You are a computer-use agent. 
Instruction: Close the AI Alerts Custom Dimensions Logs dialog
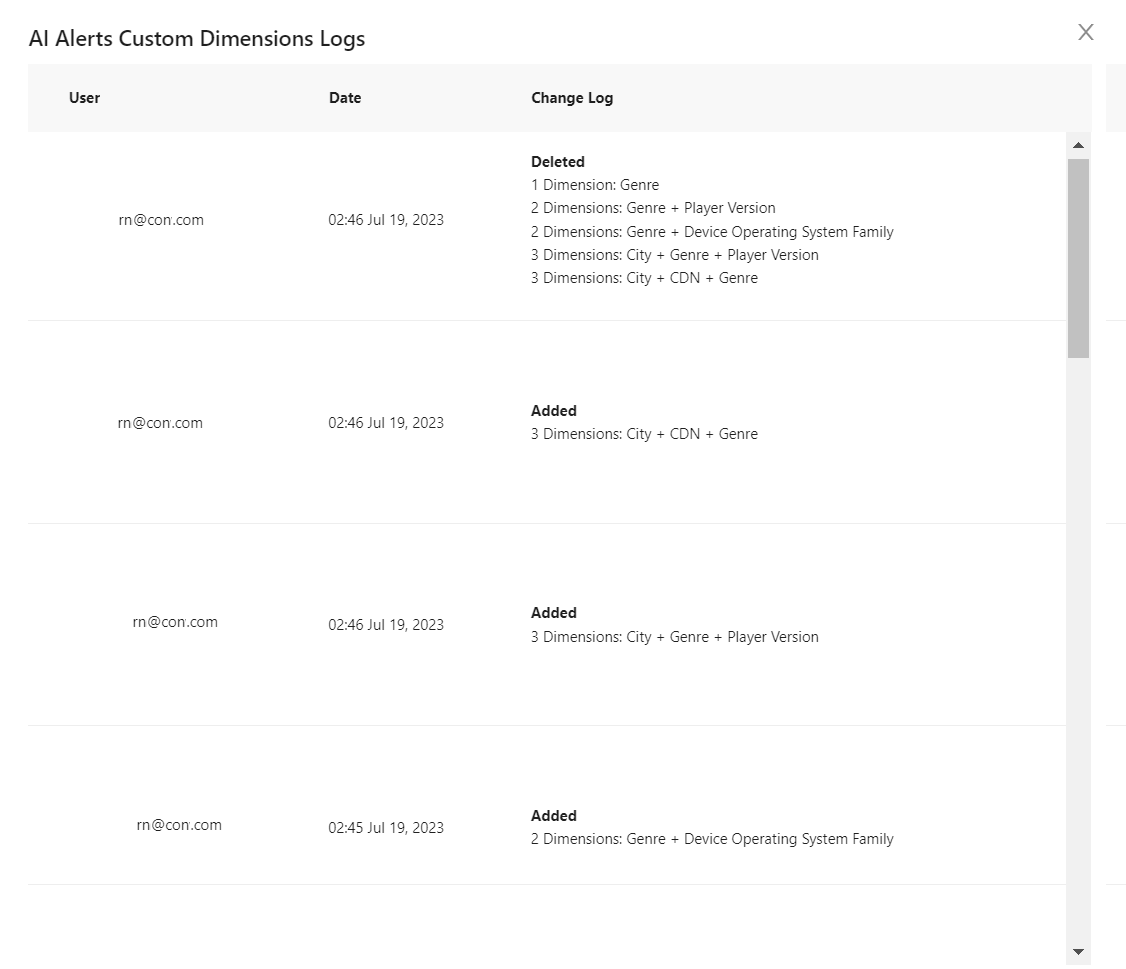point(1085,32)
